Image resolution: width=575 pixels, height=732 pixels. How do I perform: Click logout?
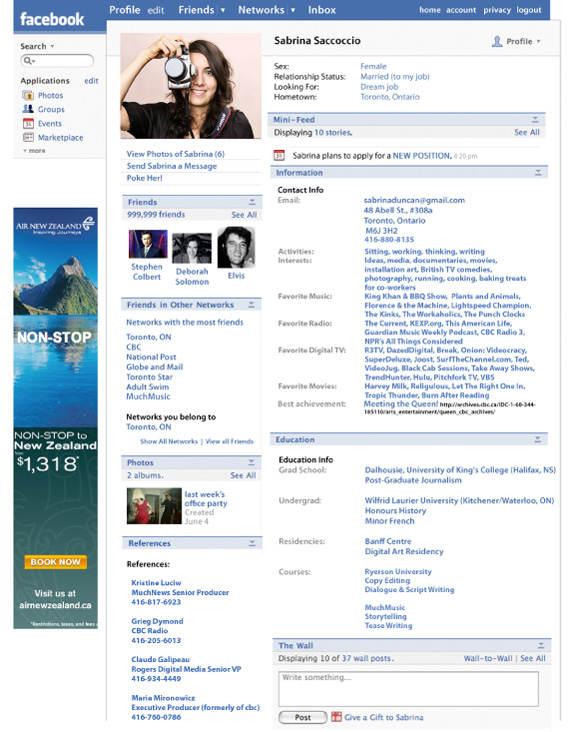[x=529, y=10]
